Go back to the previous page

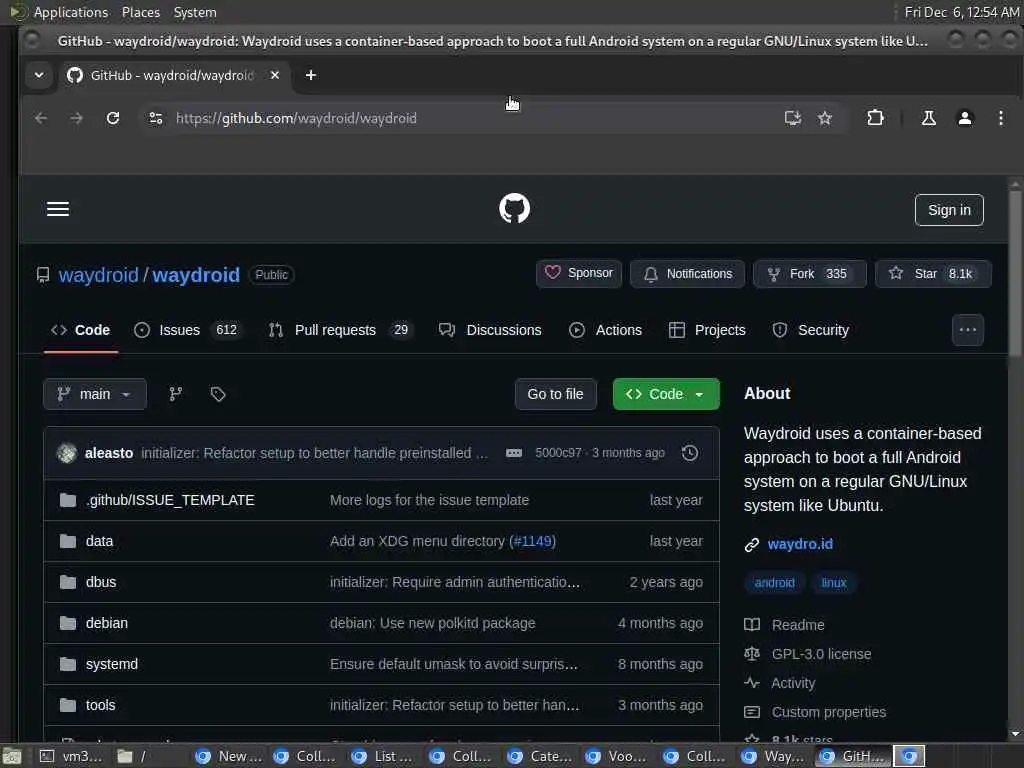click(41, 118)
